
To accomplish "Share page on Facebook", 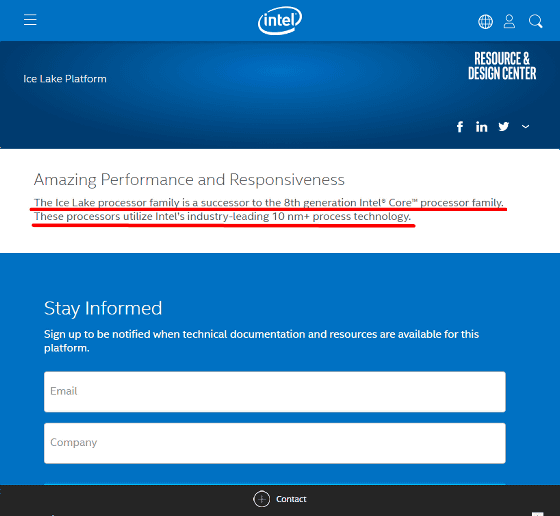I will point(460,127).
